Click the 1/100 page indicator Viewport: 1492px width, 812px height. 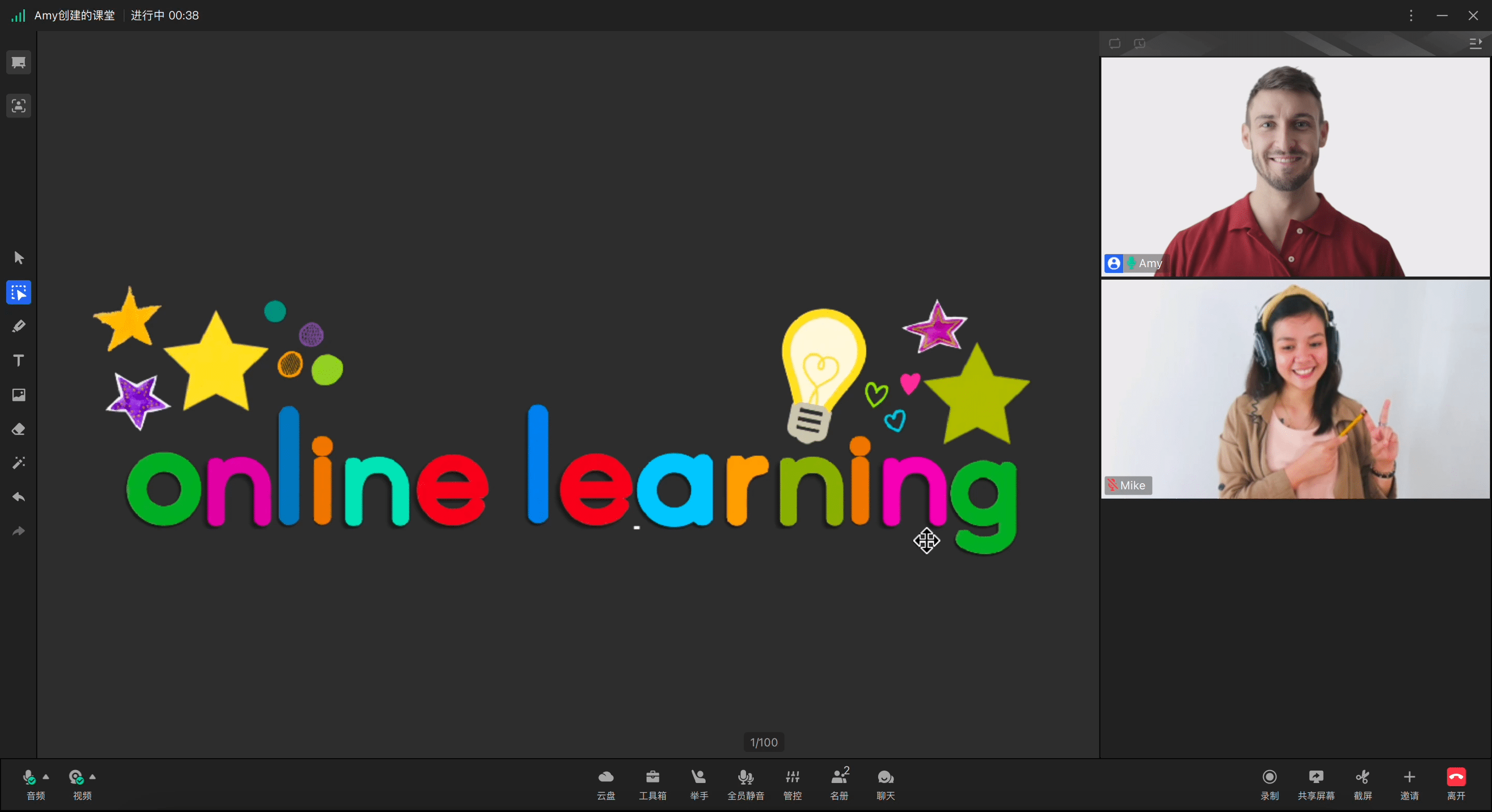point(764,743)
